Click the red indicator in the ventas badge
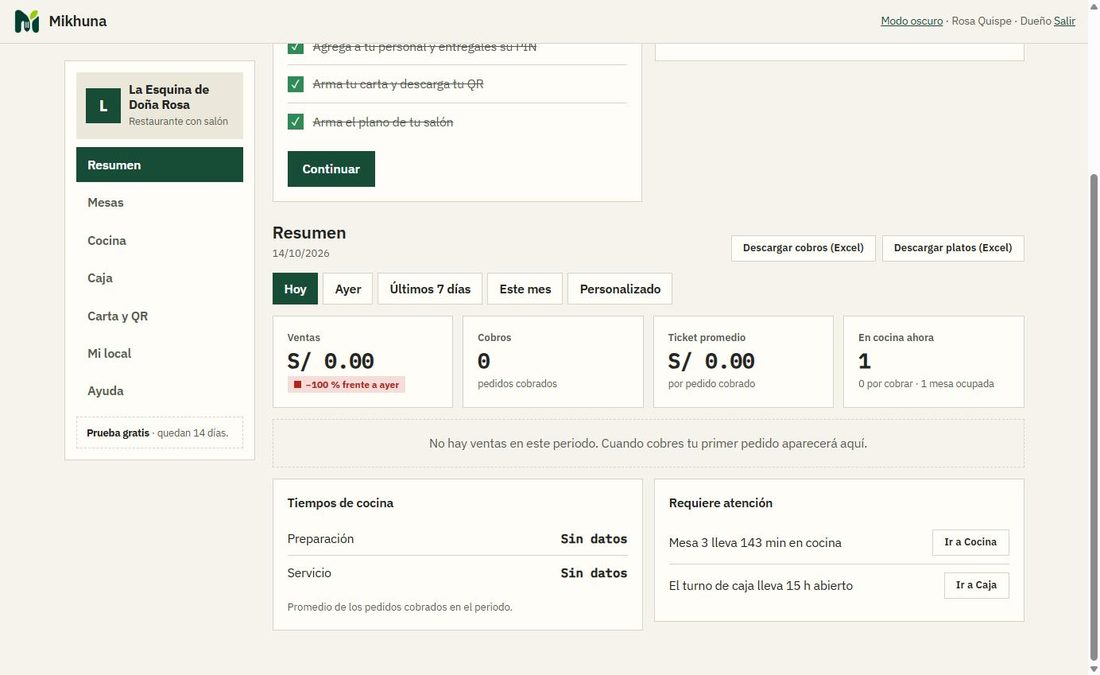The image size is (1100, 675). (x=297, y=385)
